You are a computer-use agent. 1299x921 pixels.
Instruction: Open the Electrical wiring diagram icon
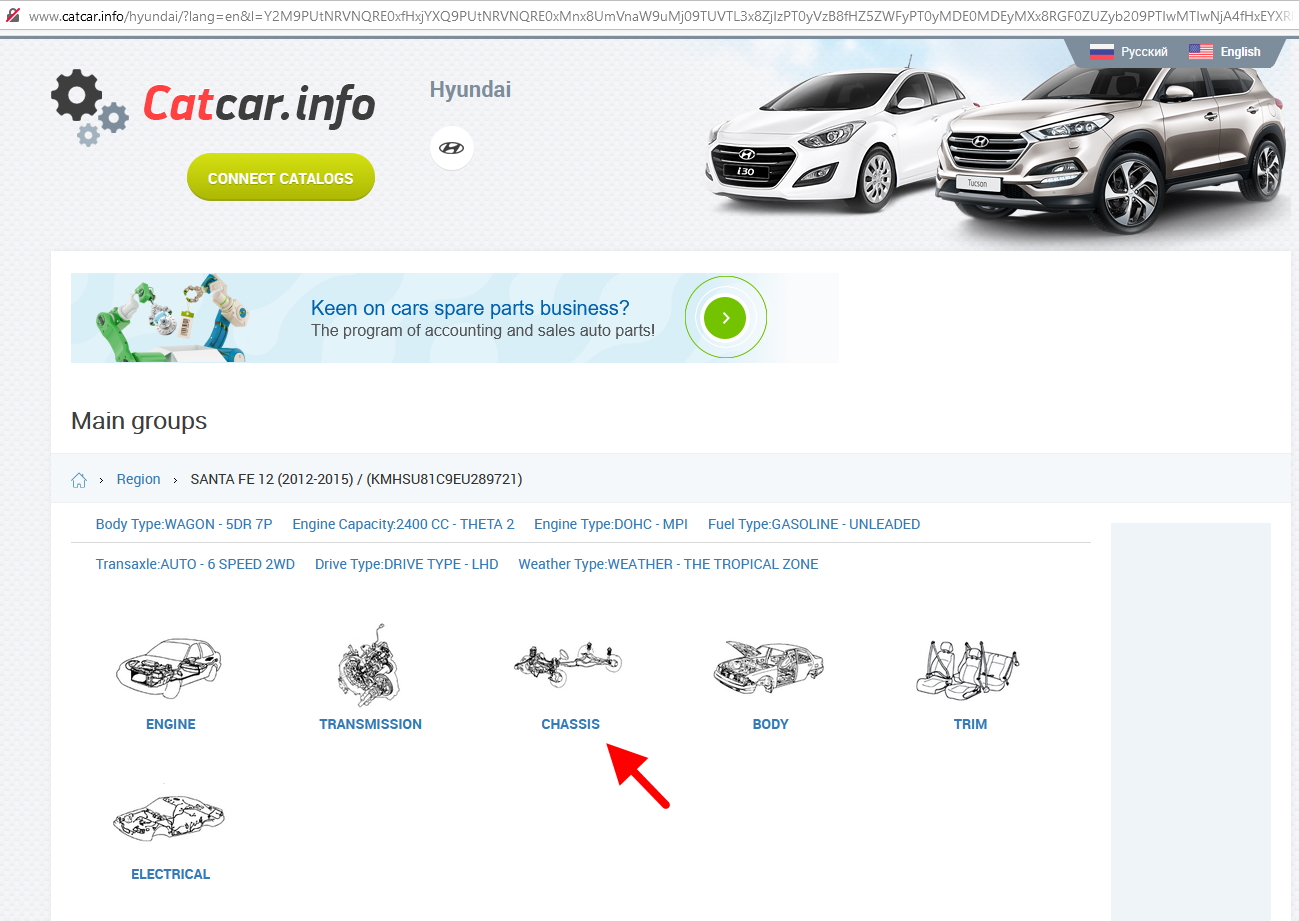[170, 817]
